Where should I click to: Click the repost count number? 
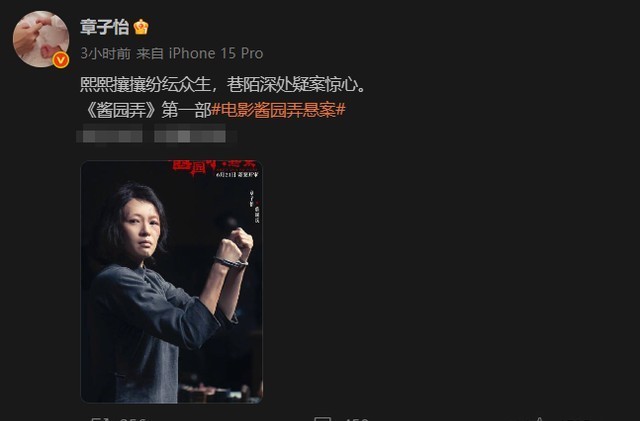coord(133,419)
